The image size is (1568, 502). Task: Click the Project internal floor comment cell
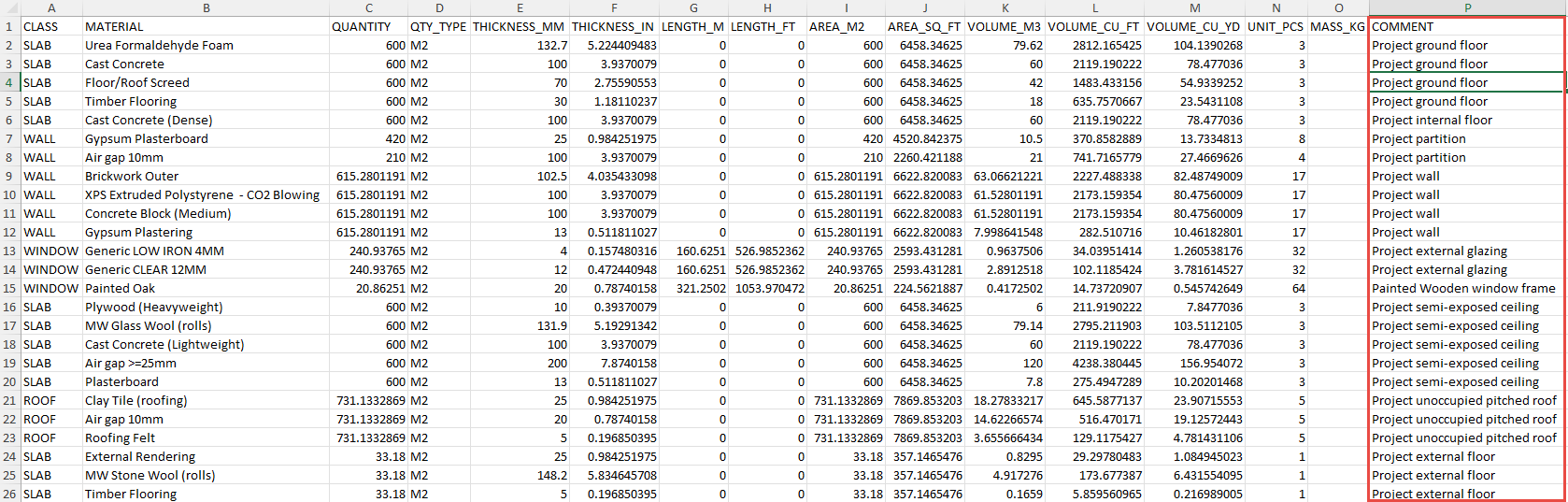point(1432,120)
